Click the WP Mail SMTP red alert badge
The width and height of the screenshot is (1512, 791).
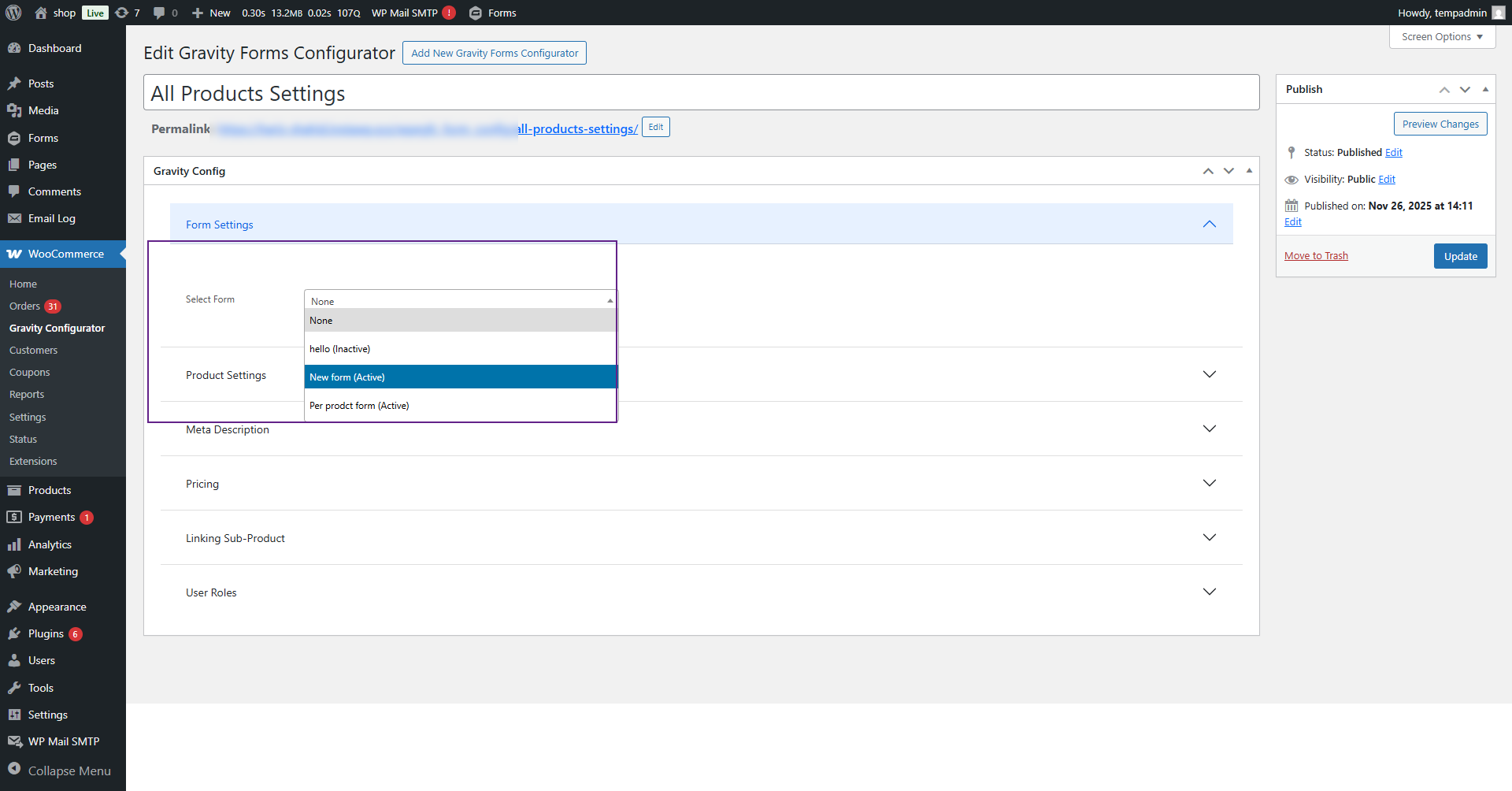click(x=449, y=13)
